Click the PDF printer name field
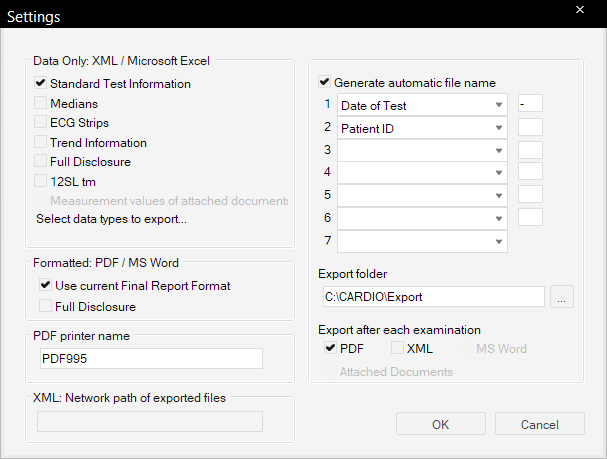Image resolution: width=607 pixels, height=459 pixels. [149, 359]
